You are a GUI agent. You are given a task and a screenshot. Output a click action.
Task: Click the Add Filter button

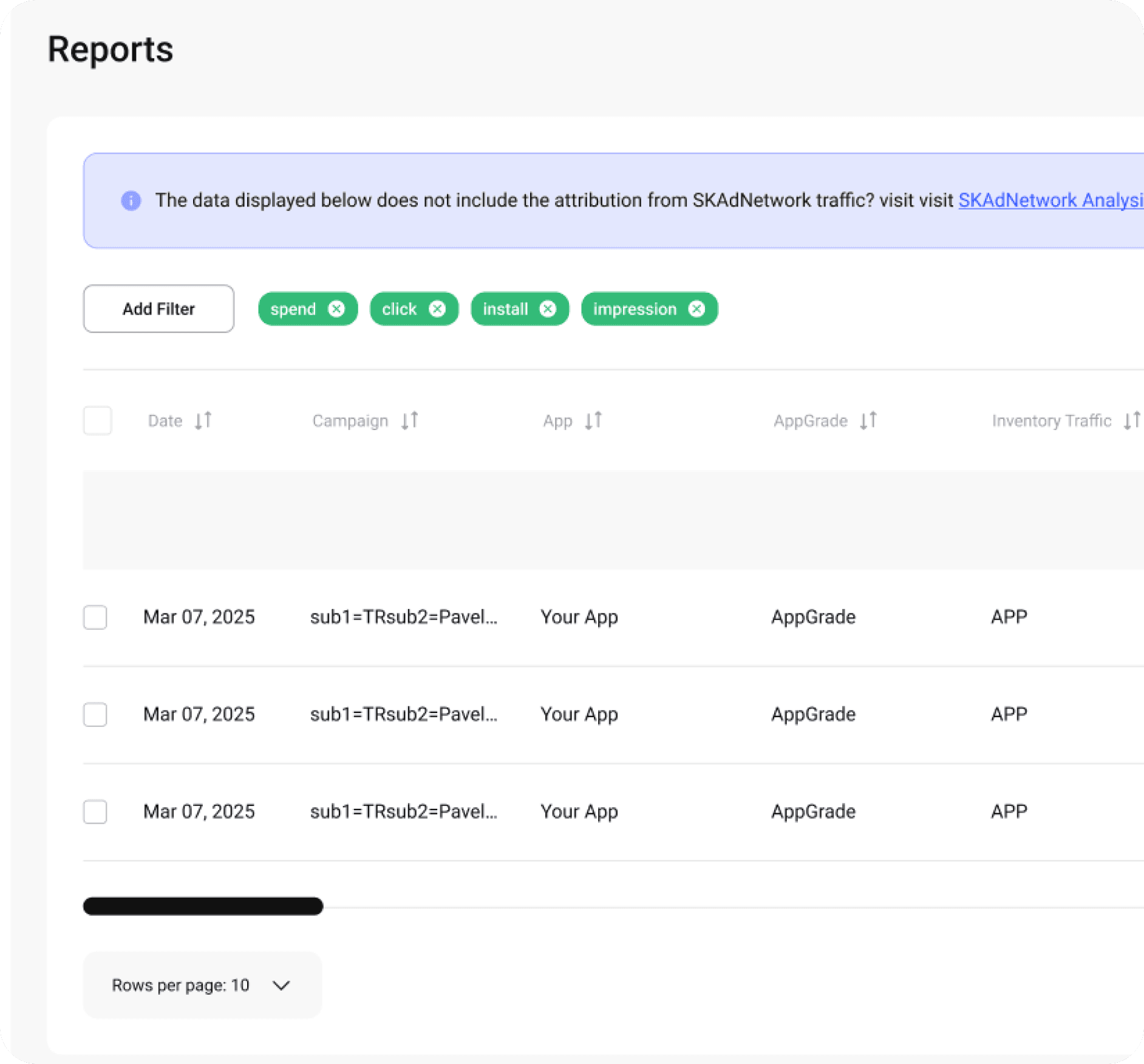(x=158, y=309)
